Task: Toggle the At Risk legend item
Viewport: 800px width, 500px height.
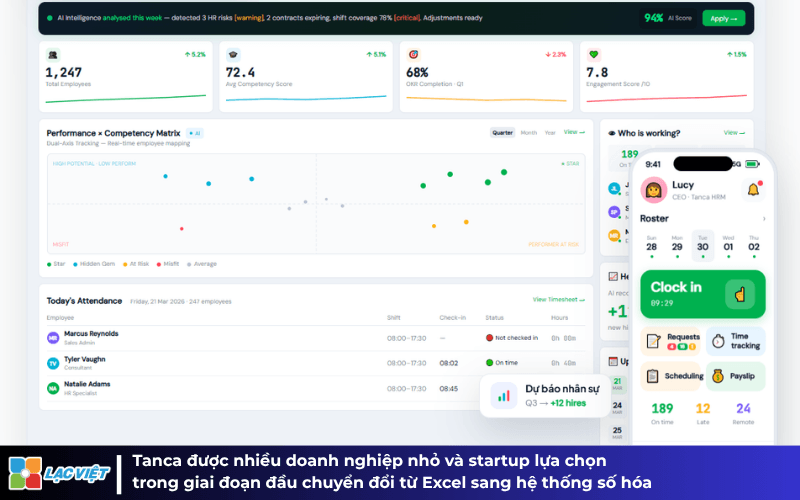Action: (x=136, y=264)
